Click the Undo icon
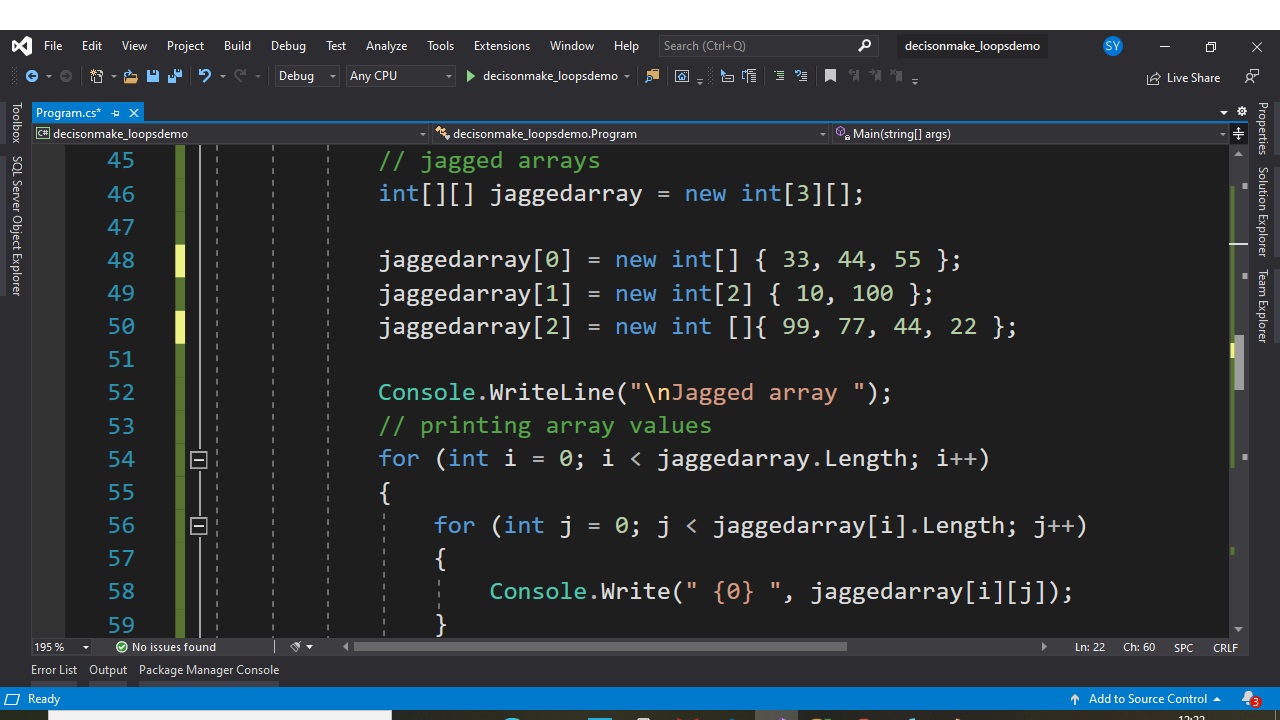The image size is (1280, 720). pos(204,75)
